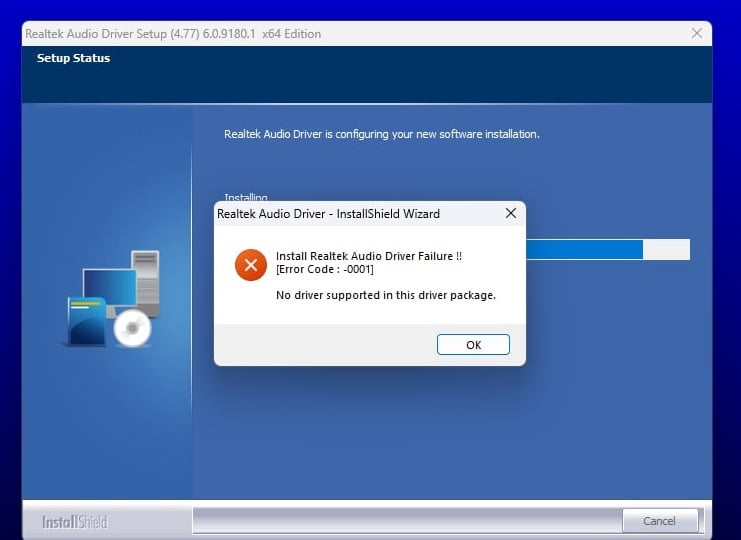The height and width of the screenshot is (540, 741).
Task: Click 'No driver supported in this driver package.'
Action: coord(386,295)
